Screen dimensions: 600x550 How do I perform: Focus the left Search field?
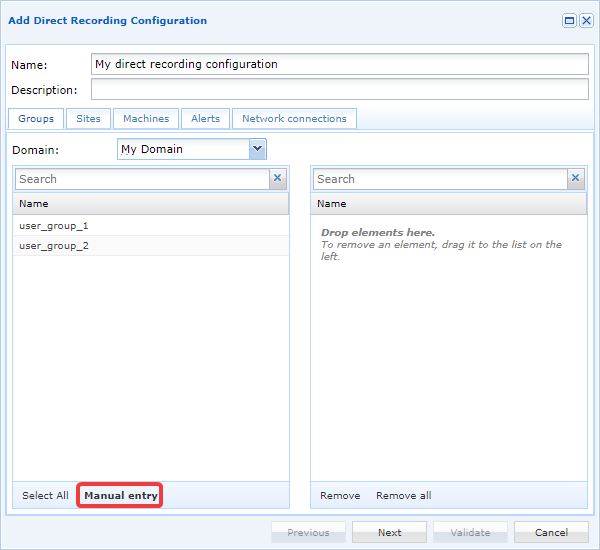[x=142, y=179]
